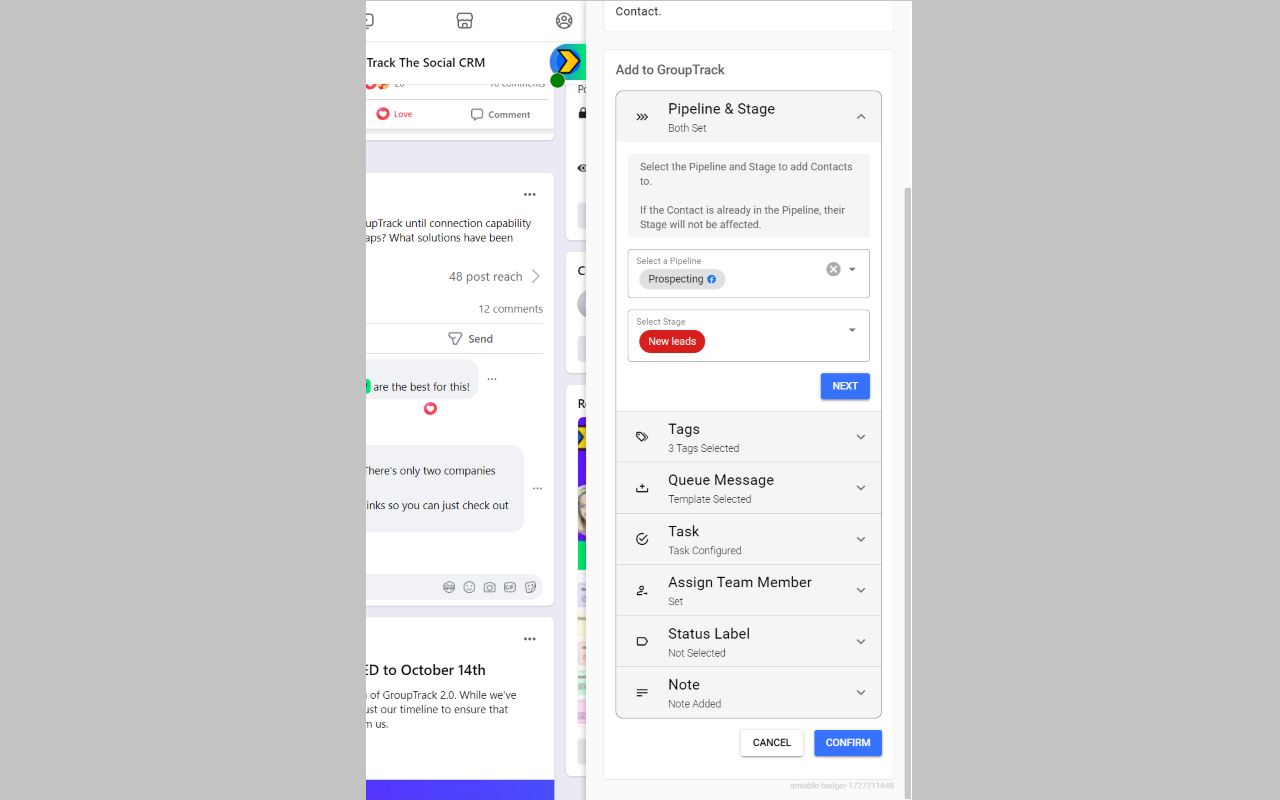This screenshot has width=1280, height=800.
Task: Click the camera icon in comment box
Action: (x=489, y=587)
